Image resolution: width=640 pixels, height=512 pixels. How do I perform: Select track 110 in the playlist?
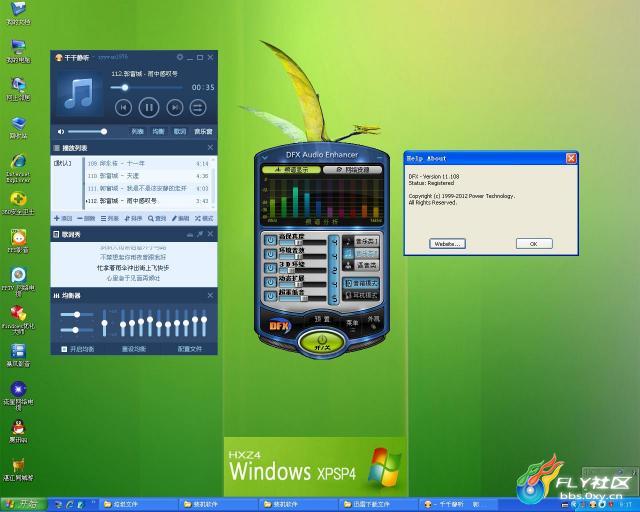(x=148, y=176)
